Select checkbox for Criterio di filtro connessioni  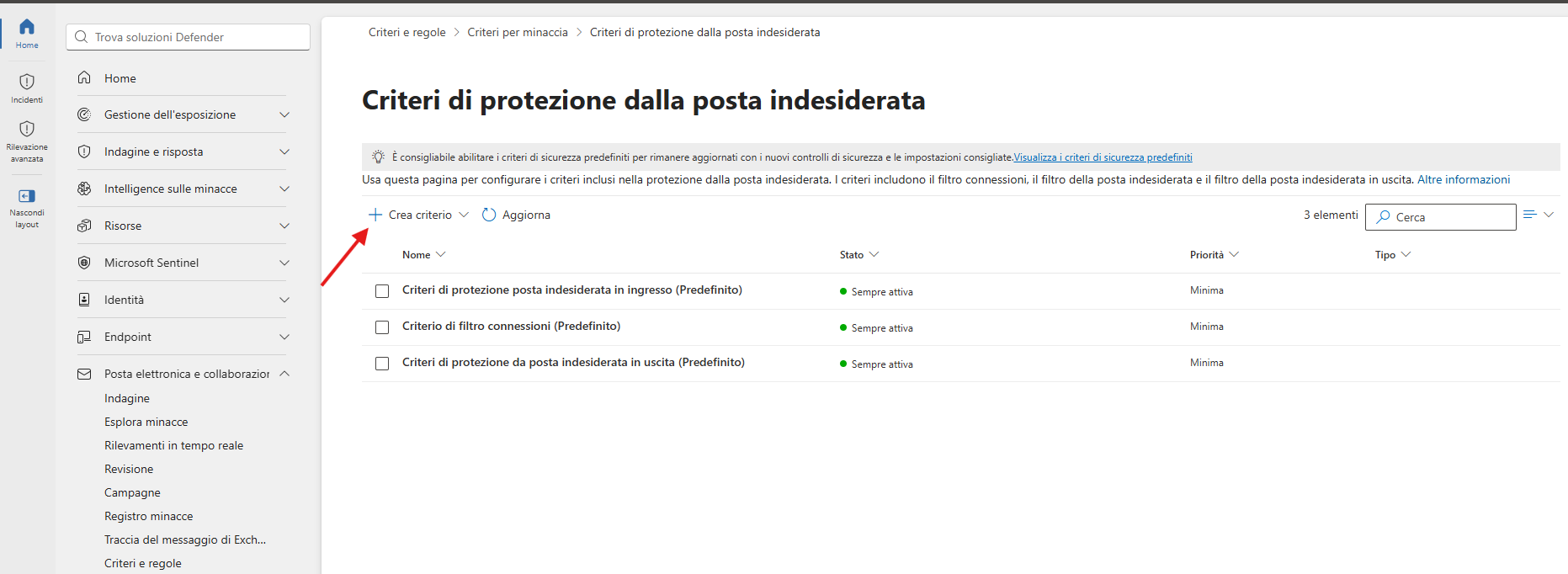(x=382, y=327)
